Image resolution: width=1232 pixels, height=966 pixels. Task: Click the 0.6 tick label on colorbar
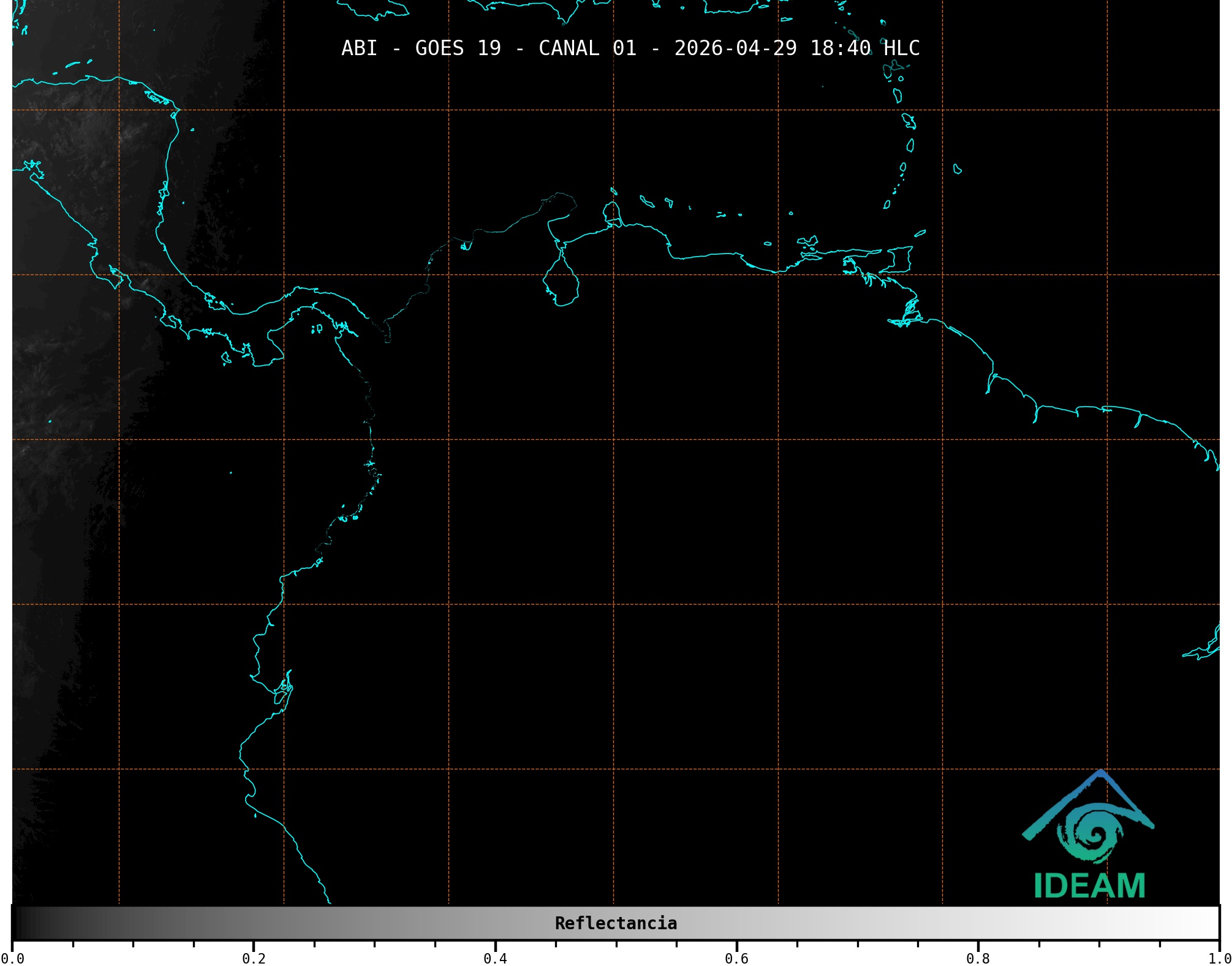[x=736, y=958]
